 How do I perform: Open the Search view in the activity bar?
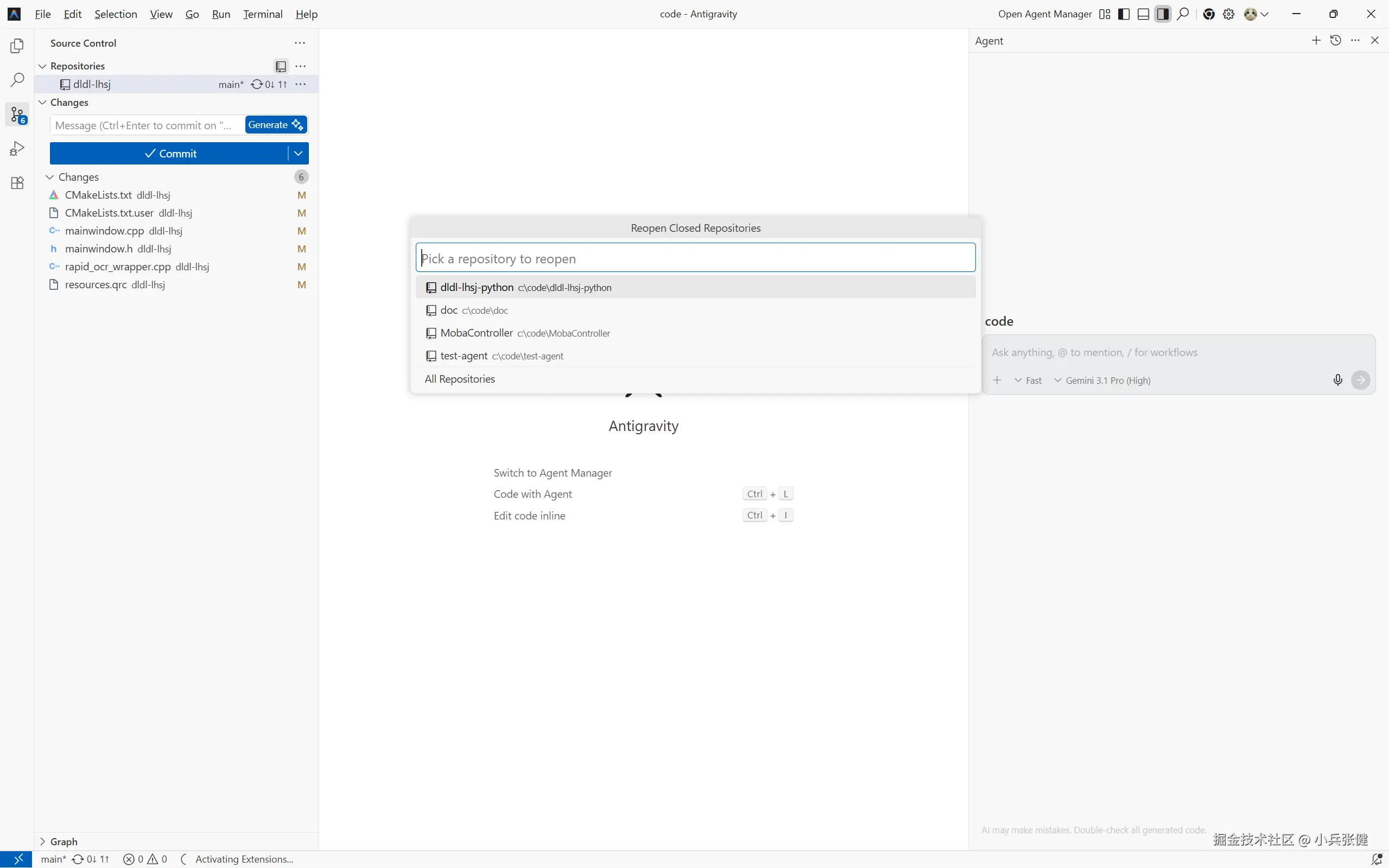coord(17,80)
